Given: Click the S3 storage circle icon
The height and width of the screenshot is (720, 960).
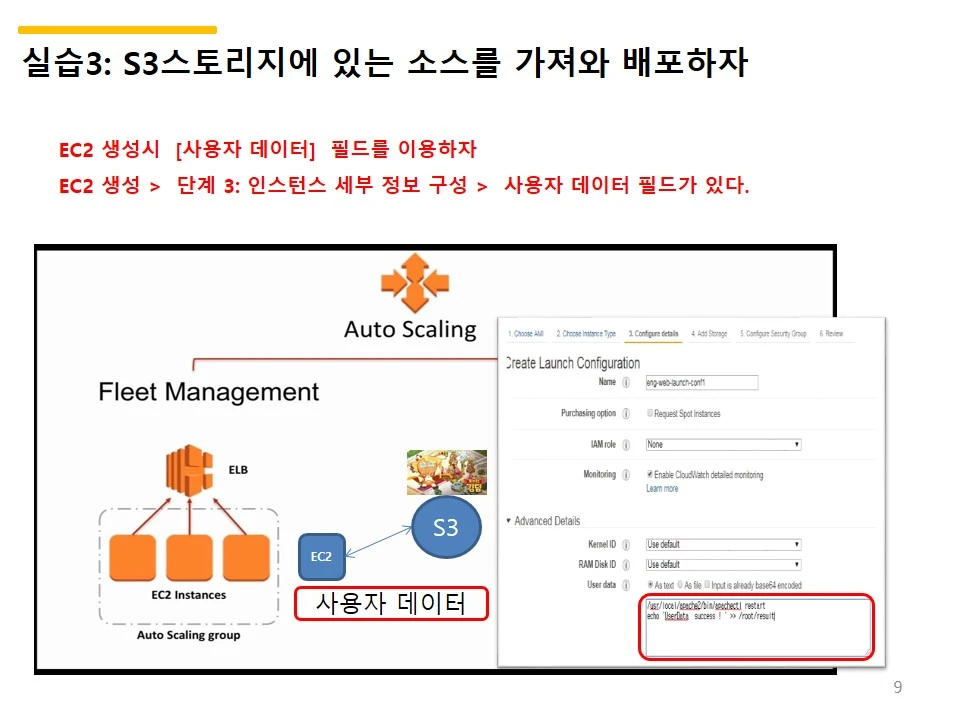Looking at the screenshot, I should [x=446, y=527].
